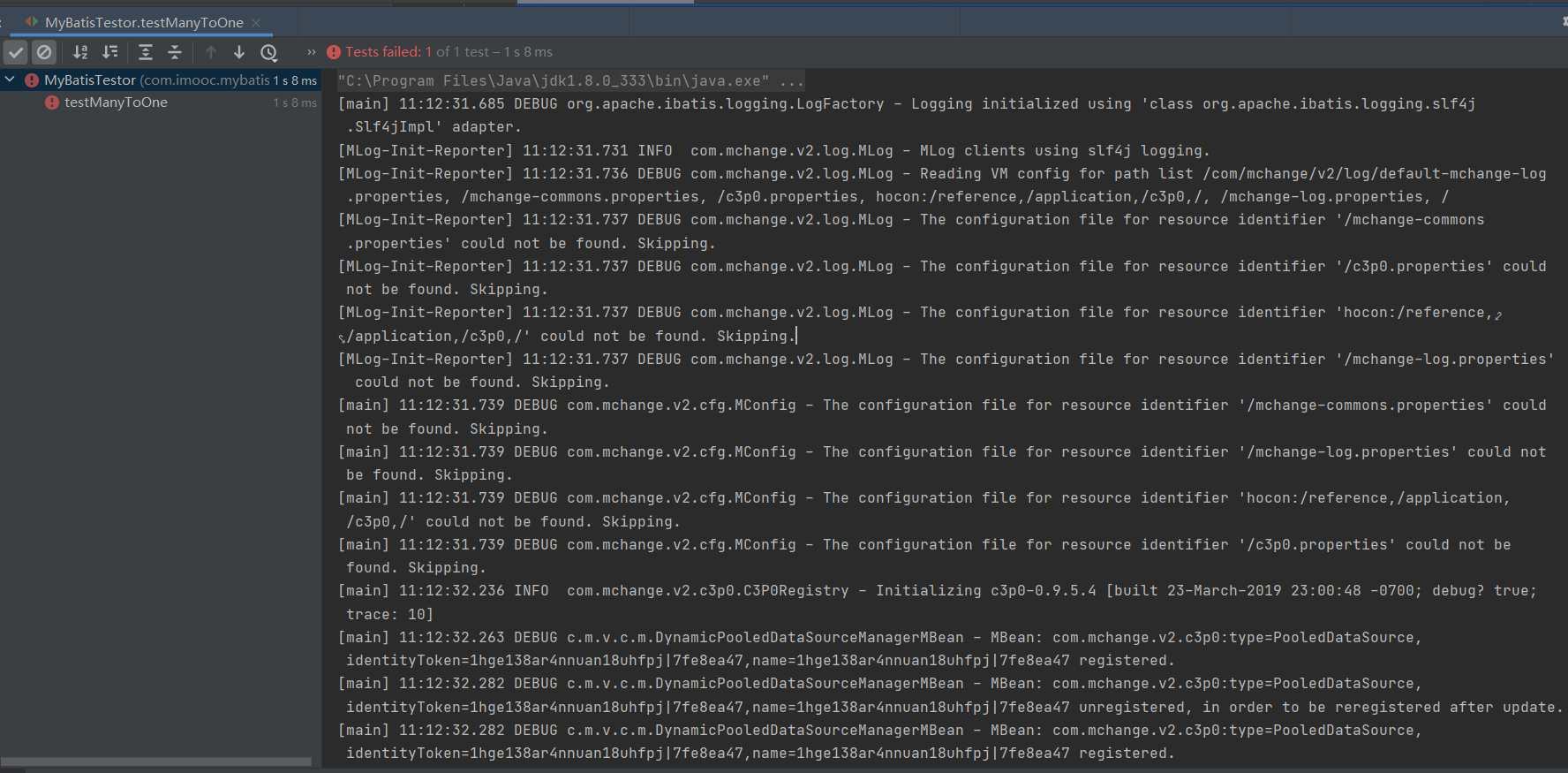Viewport: 1568px width, 773px height.
Task: Toggle the Show Ignored tests button
Action: point(44,52)
